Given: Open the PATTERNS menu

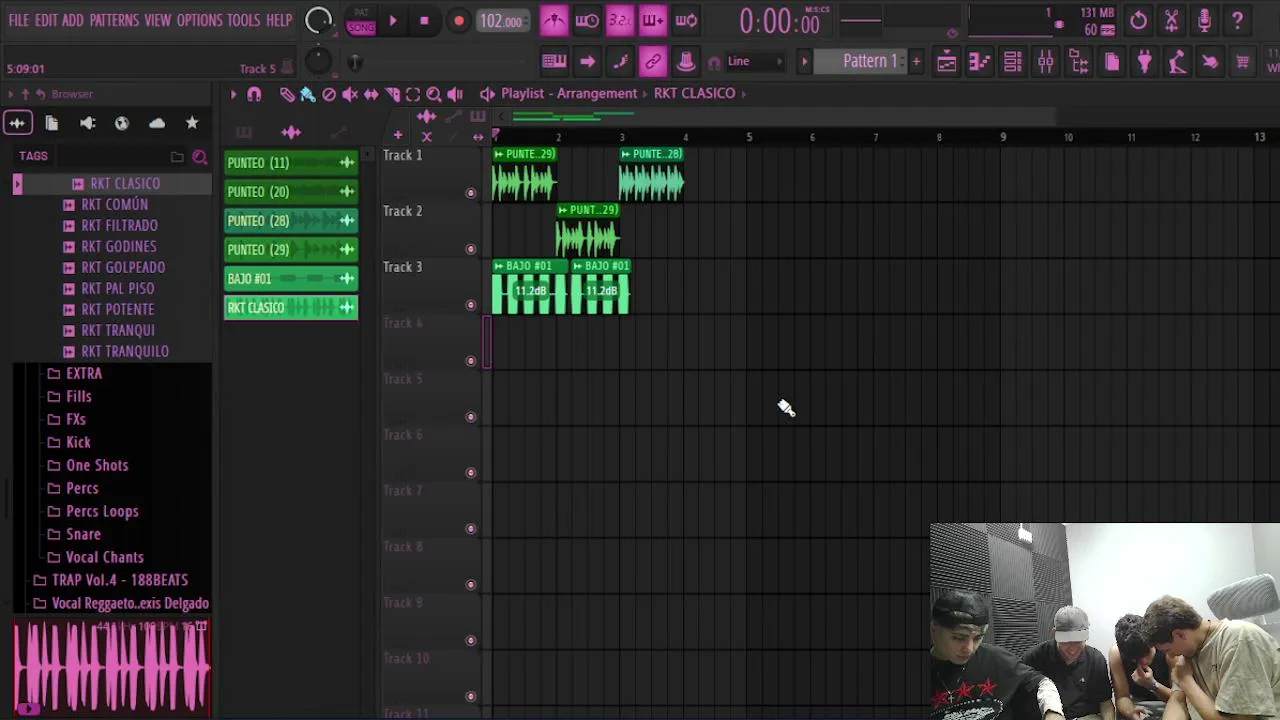Looking at the screenshot, I should (114, 20).
